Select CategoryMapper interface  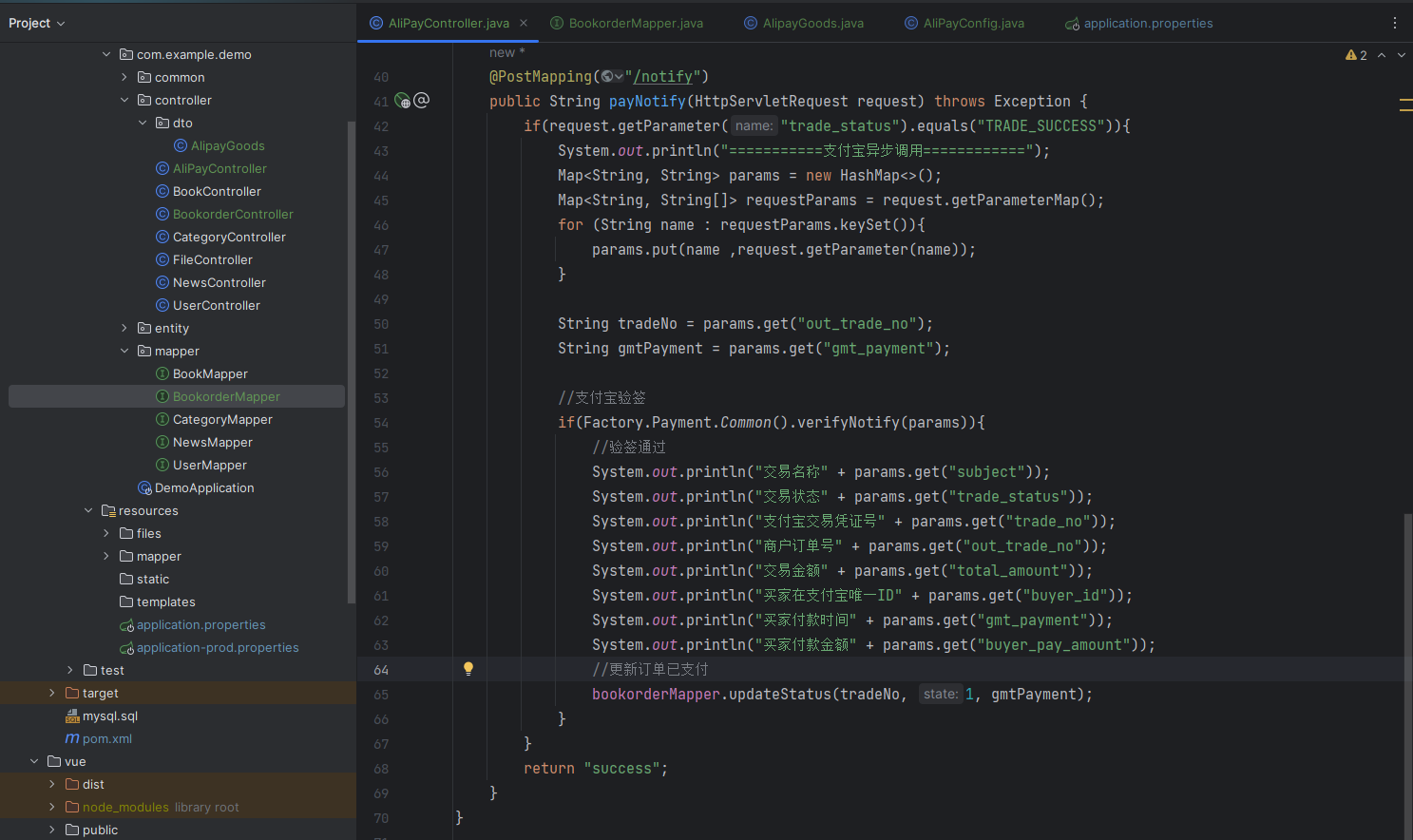tap(214, 419)
